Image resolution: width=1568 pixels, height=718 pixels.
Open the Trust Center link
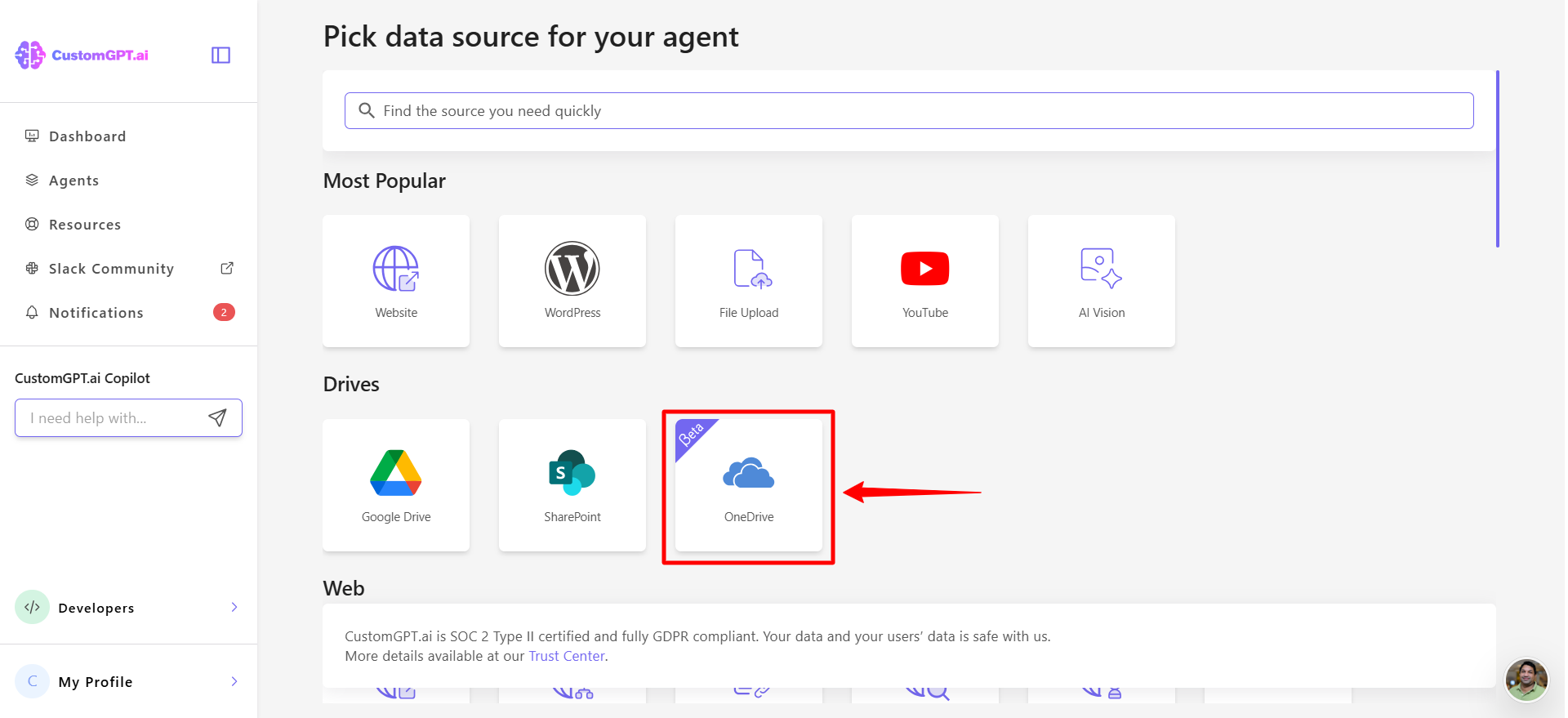click(567, 656)
